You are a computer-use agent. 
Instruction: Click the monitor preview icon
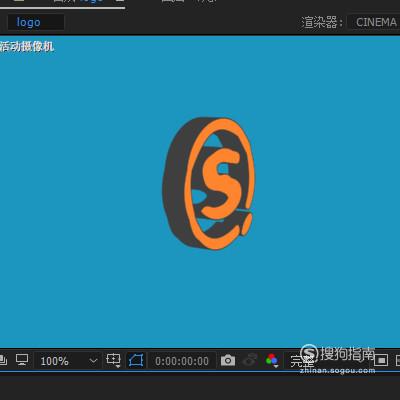tap(22, 360)
